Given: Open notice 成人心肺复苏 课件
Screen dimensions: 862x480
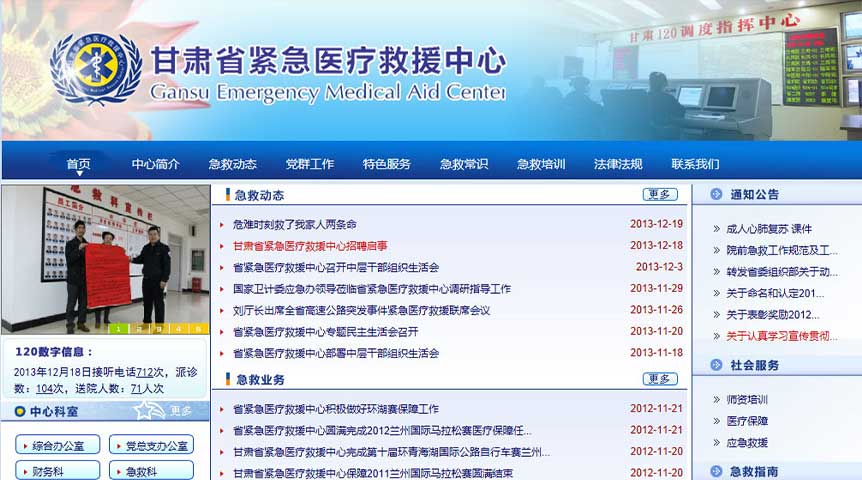Looking at the screenshot, I should [769, 229].
